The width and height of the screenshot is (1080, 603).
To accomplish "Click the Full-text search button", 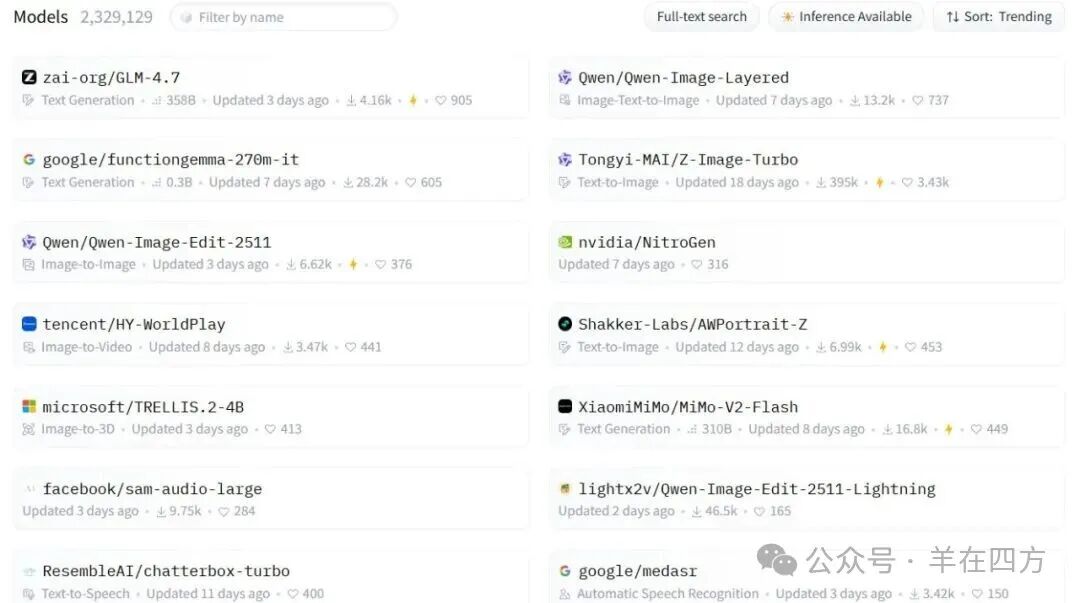I will point(701,17).
